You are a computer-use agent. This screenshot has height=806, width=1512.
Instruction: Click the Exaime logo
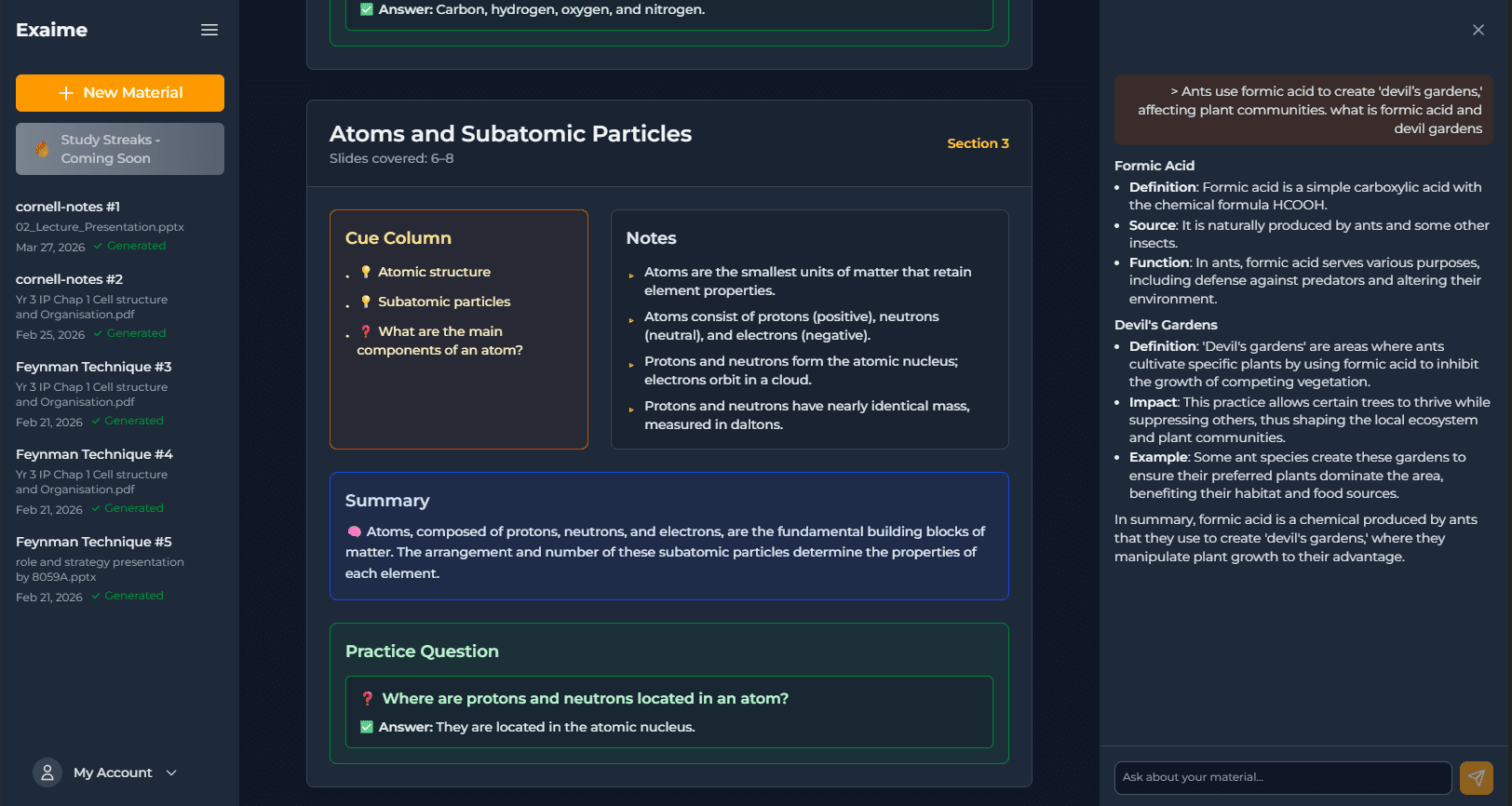pyautogui.click(x=51, y=30)
